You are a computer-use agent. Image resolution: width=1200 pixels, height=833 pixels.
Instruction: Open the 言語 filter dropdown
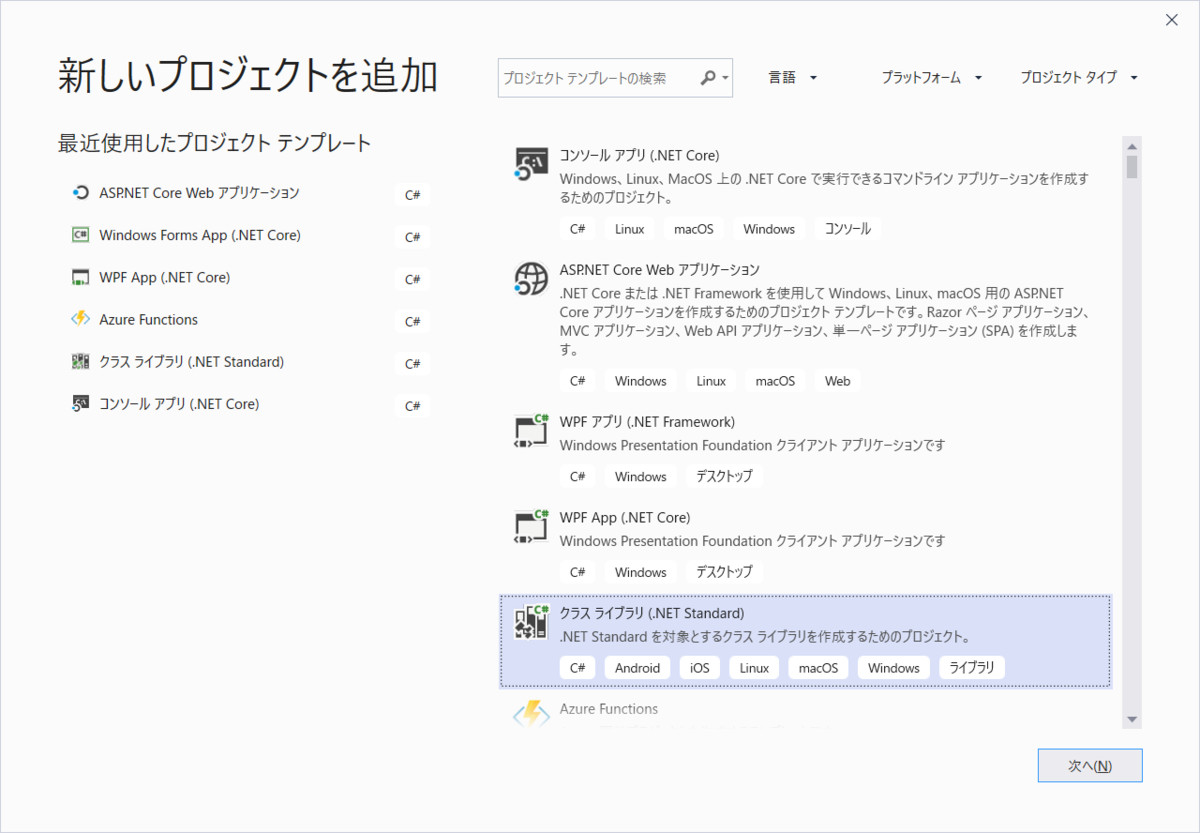tap(793, 78)
